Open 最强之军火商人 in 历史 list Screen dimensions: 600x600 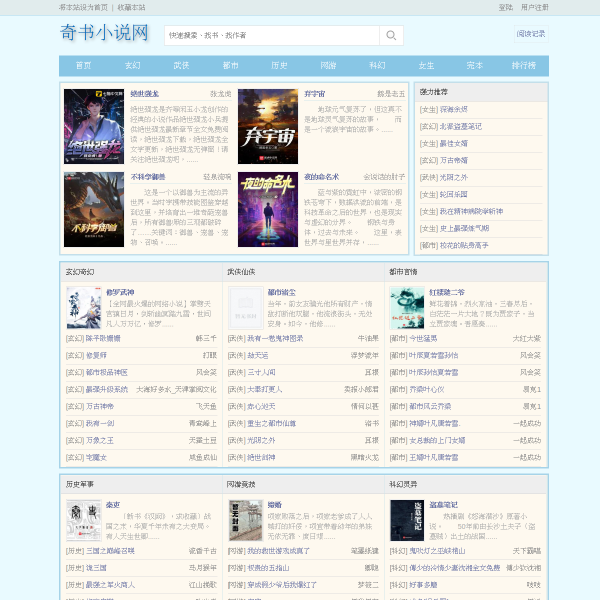(110, 585)
